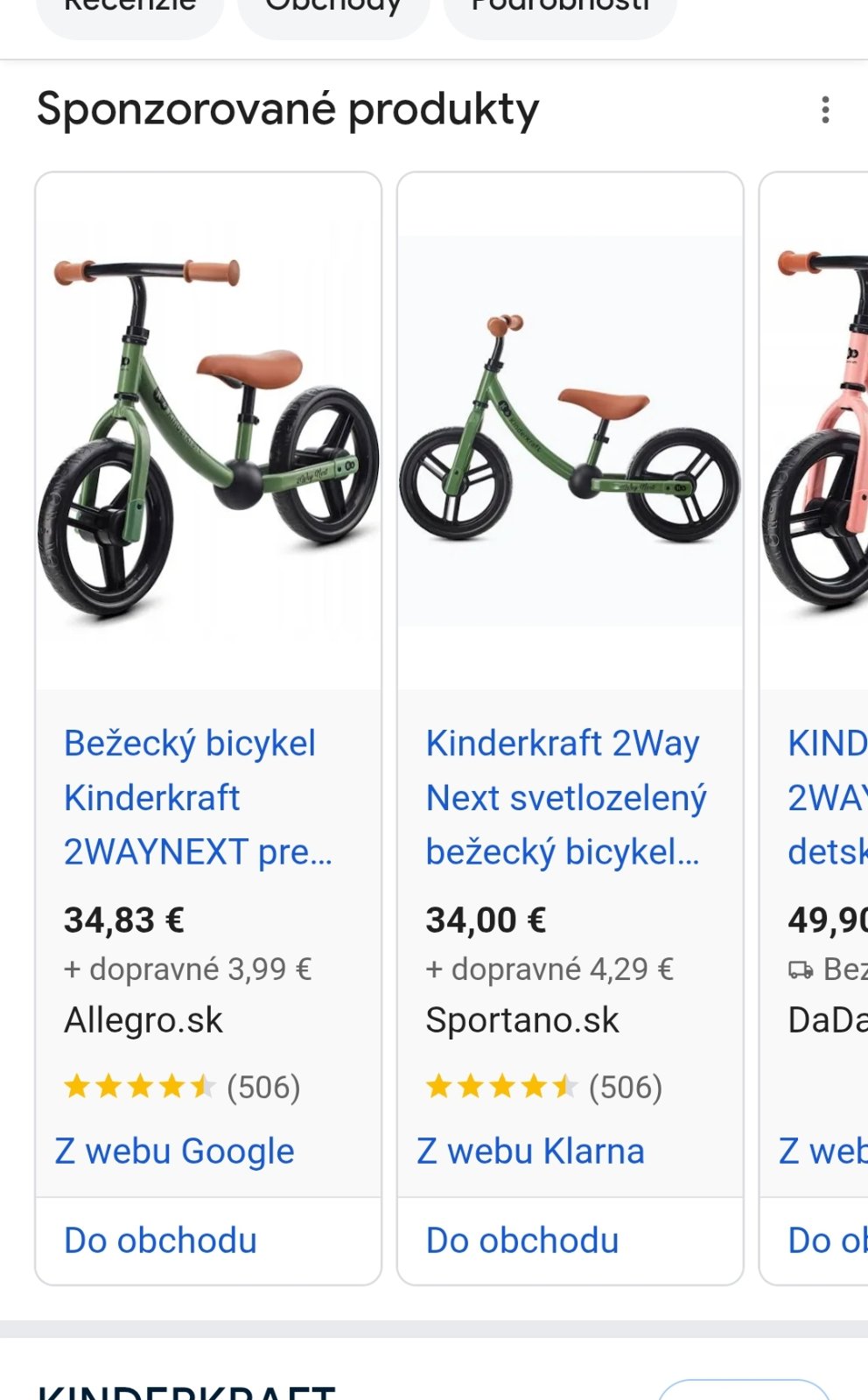
Task: Tap the 34,00 € price
Action: (486, 920)
